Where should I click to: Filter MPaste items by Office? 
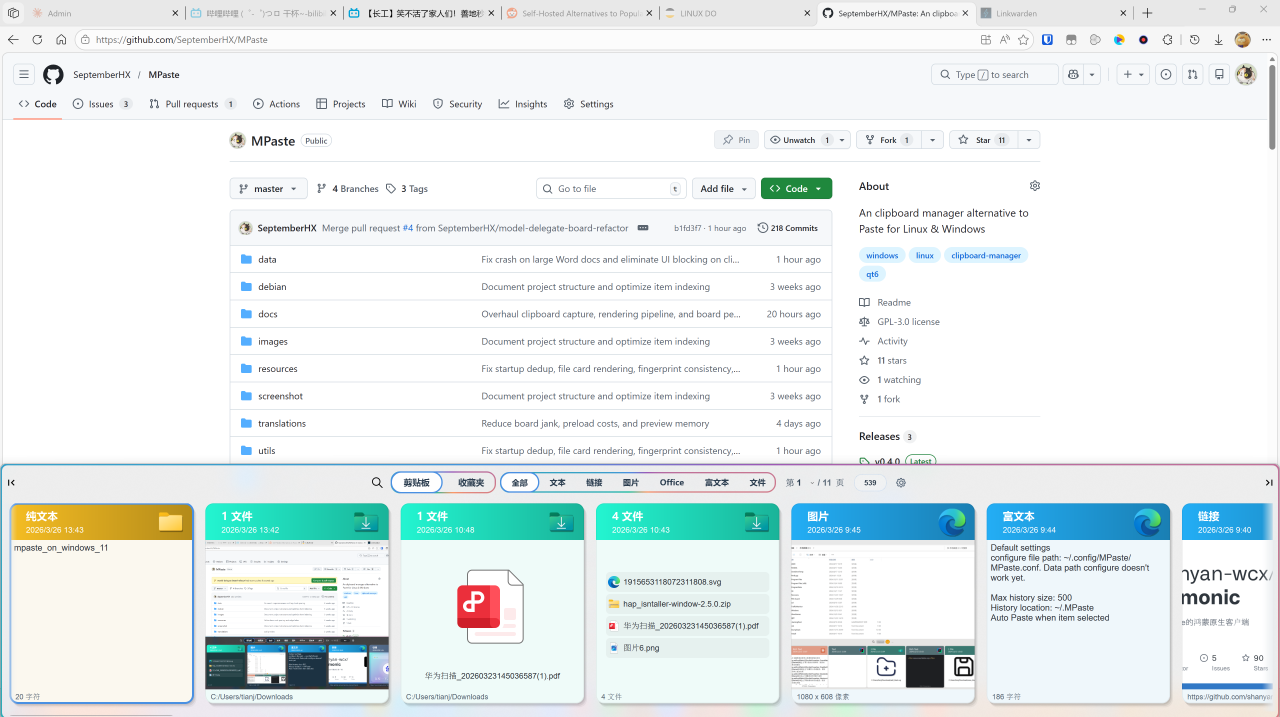pyautogui.click(x=672, y=483)
